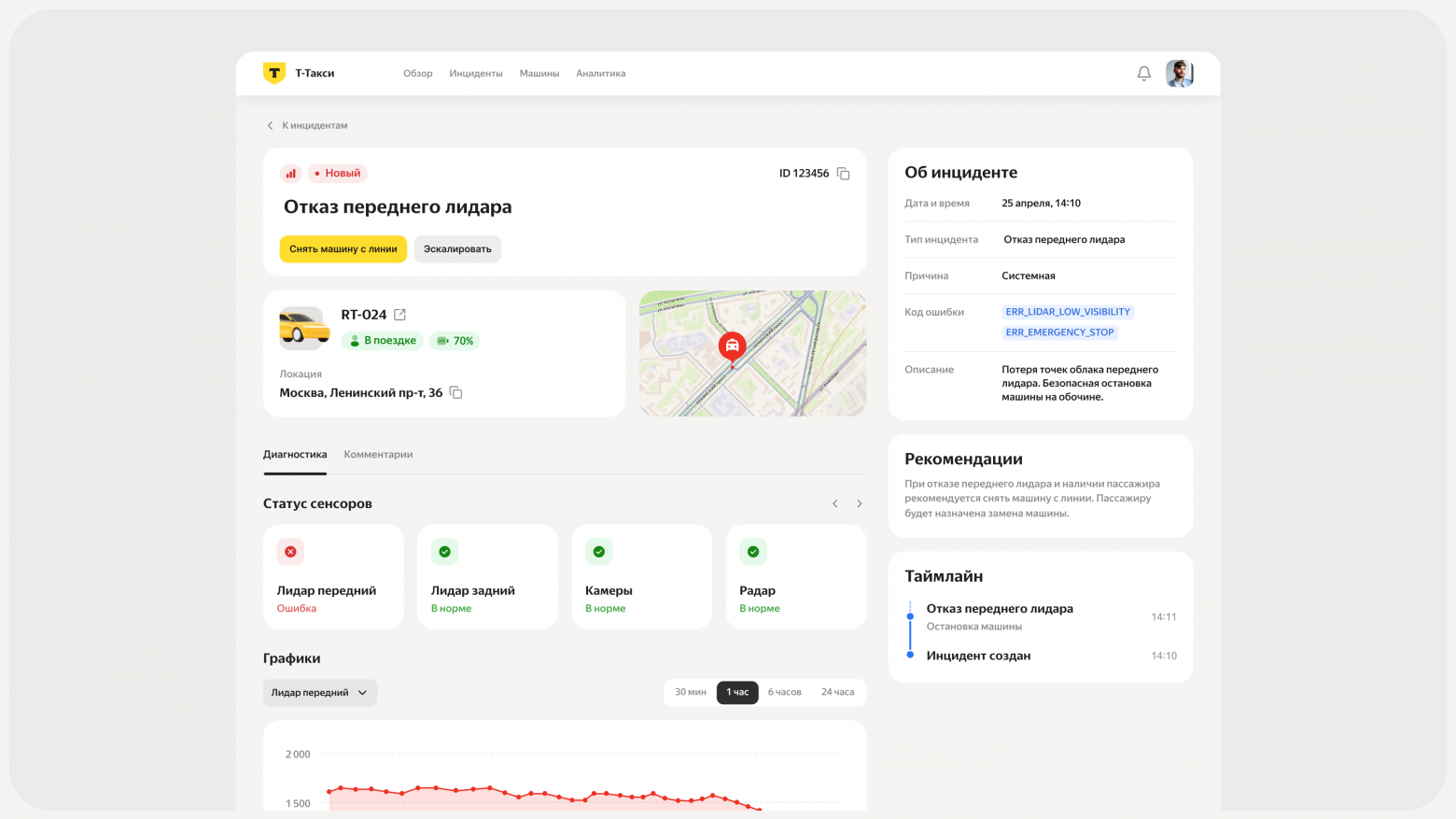
Task: Open the Инциденты menu item
Action: 476,73
